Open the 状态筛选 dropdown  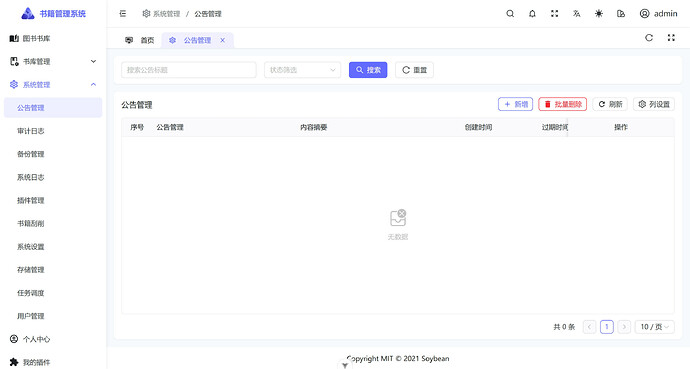(302, 70)
